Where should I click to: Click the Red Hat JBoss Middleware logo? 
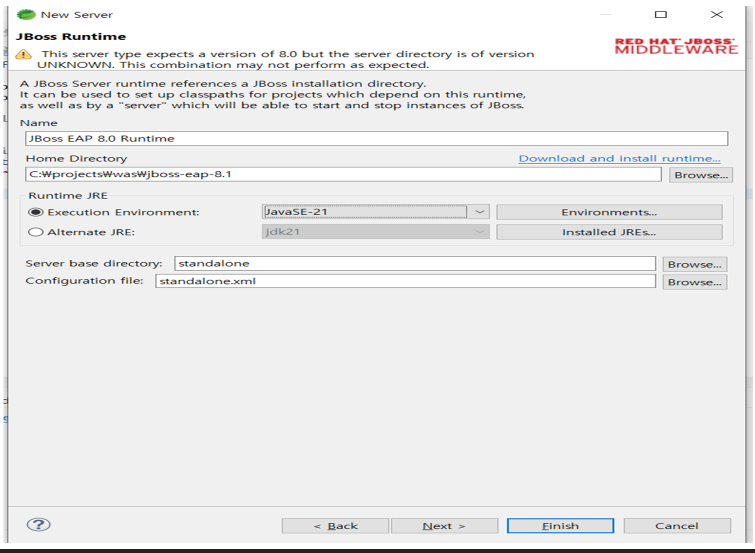tap(676, 46)
